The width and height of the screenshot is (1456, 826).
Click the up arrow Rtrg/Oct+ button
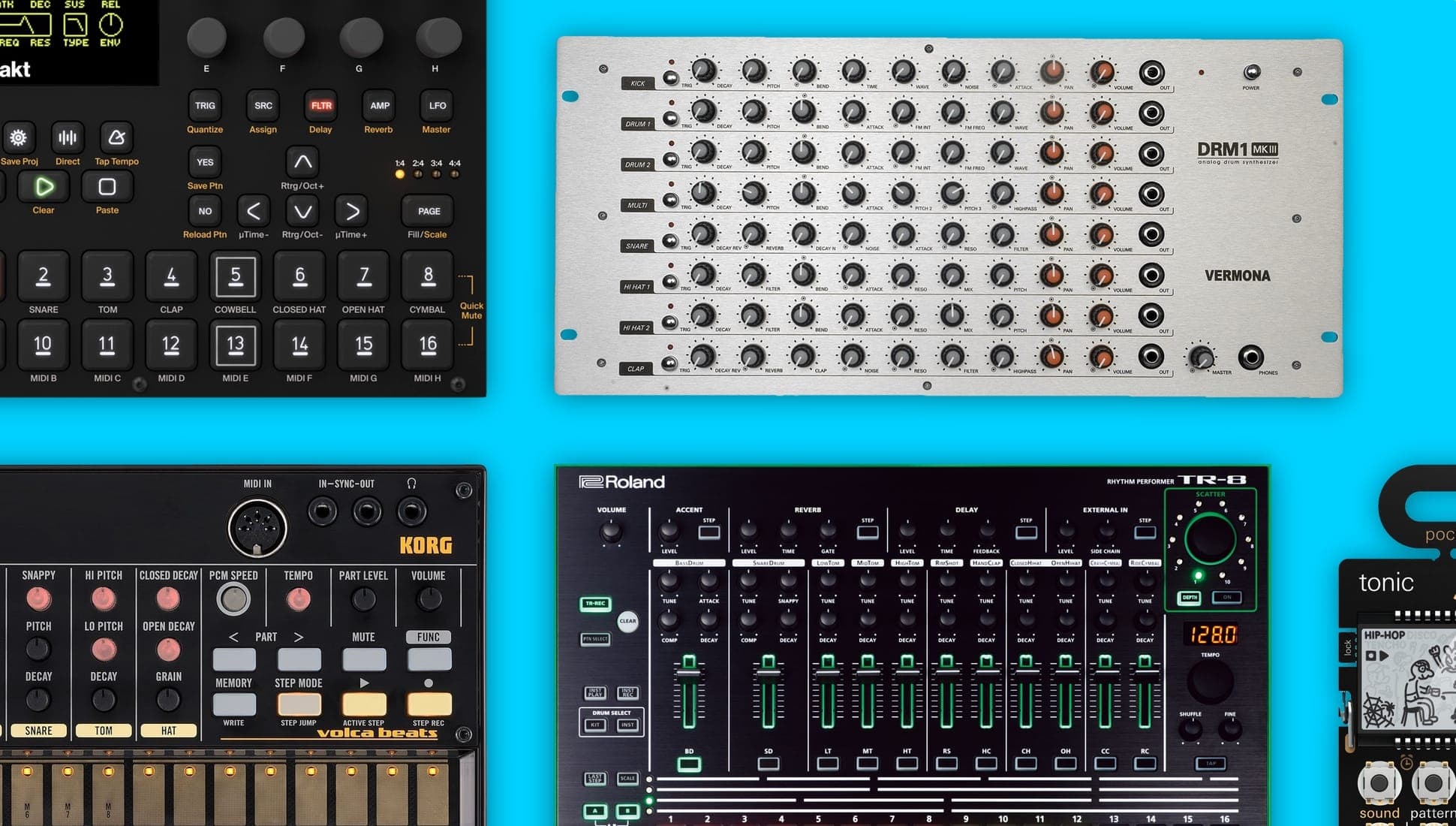pyautogui.click(x=302, y=161)
